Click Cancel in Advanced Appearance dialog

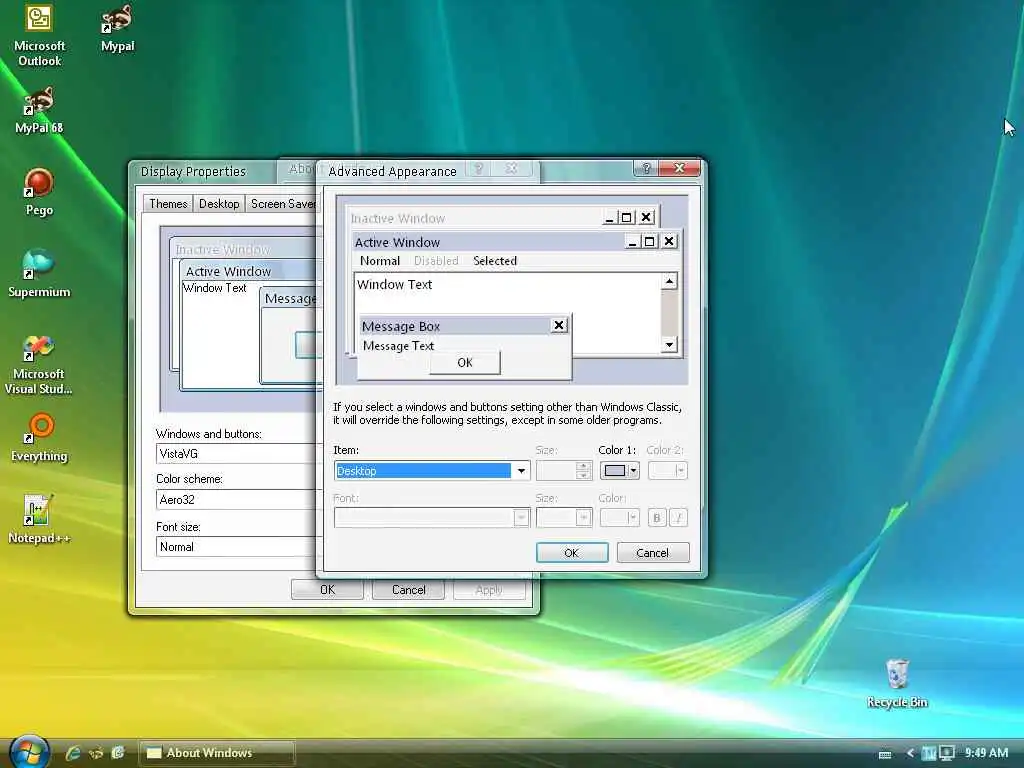(x=652, y=552)
